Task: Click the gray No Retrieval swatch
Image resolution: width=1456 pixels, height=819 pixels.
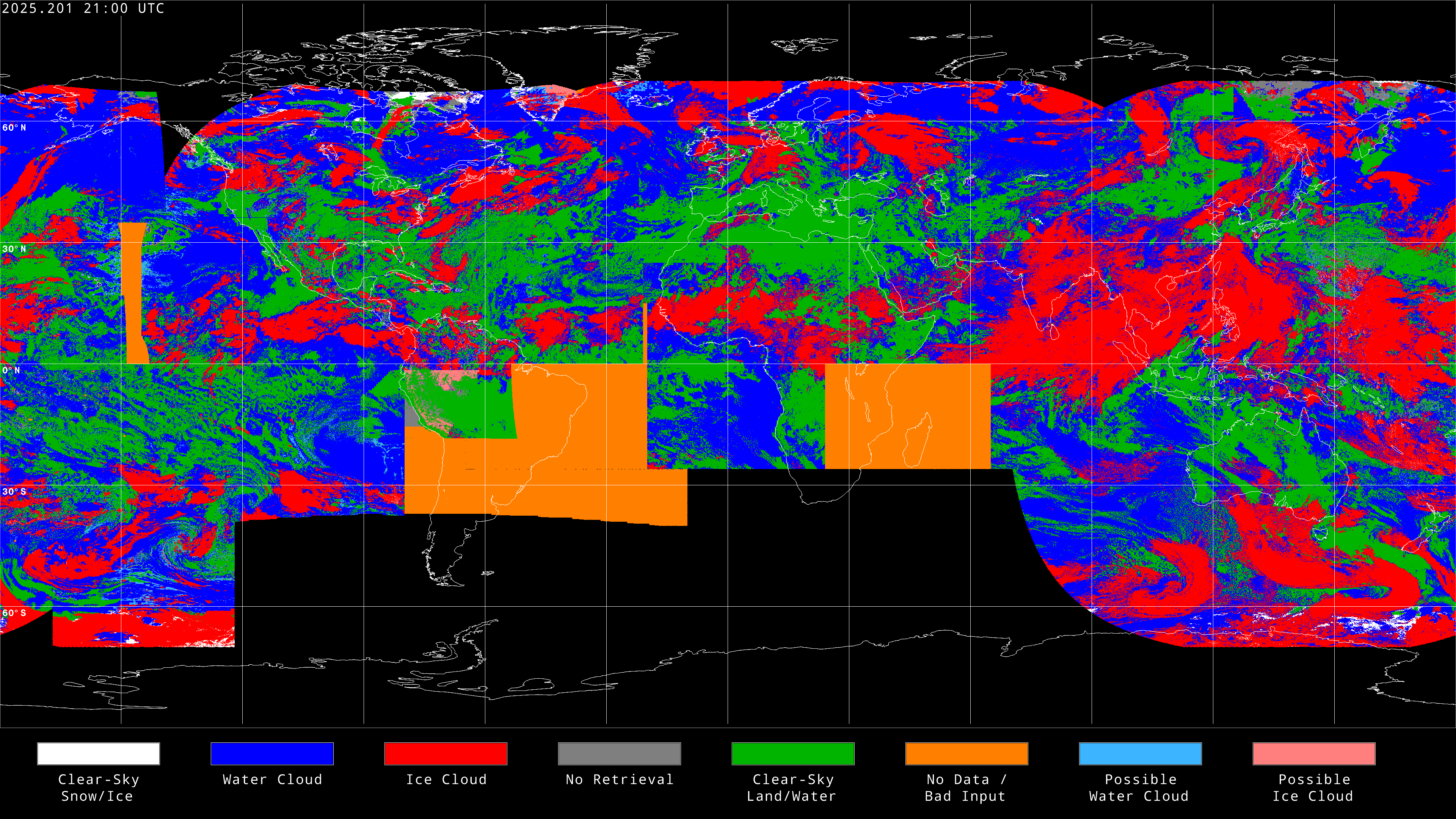Action: coord(619,753)
